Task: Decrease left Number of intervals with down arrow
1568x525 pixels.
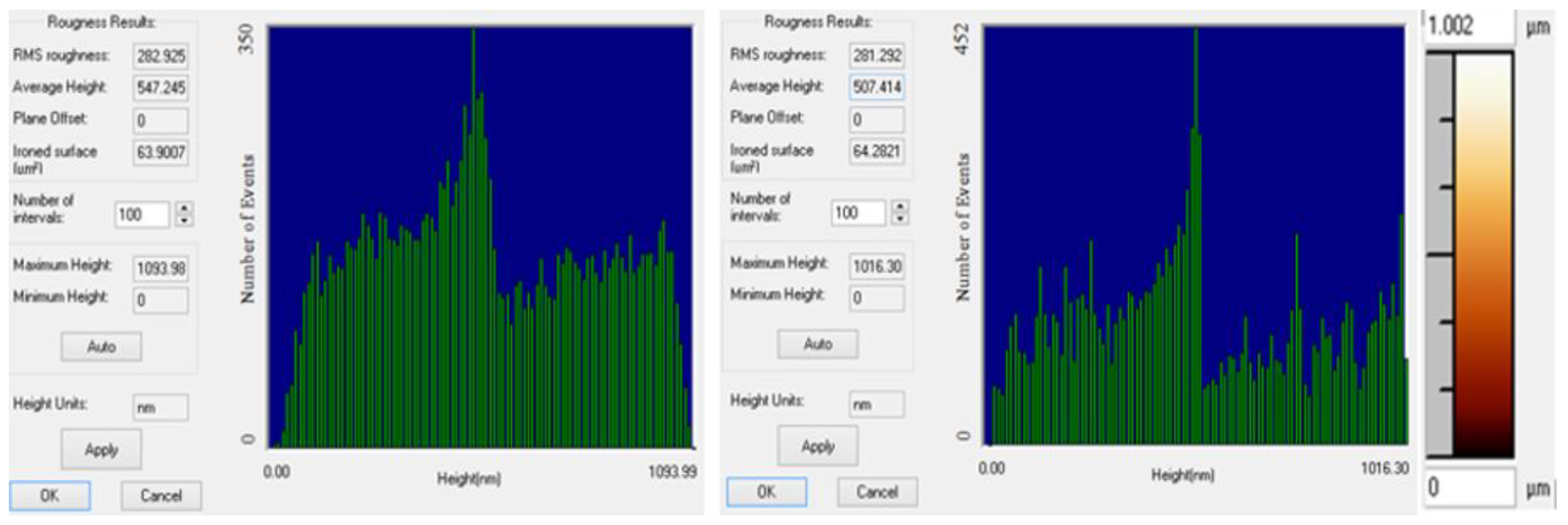Action: click(185, 220)
